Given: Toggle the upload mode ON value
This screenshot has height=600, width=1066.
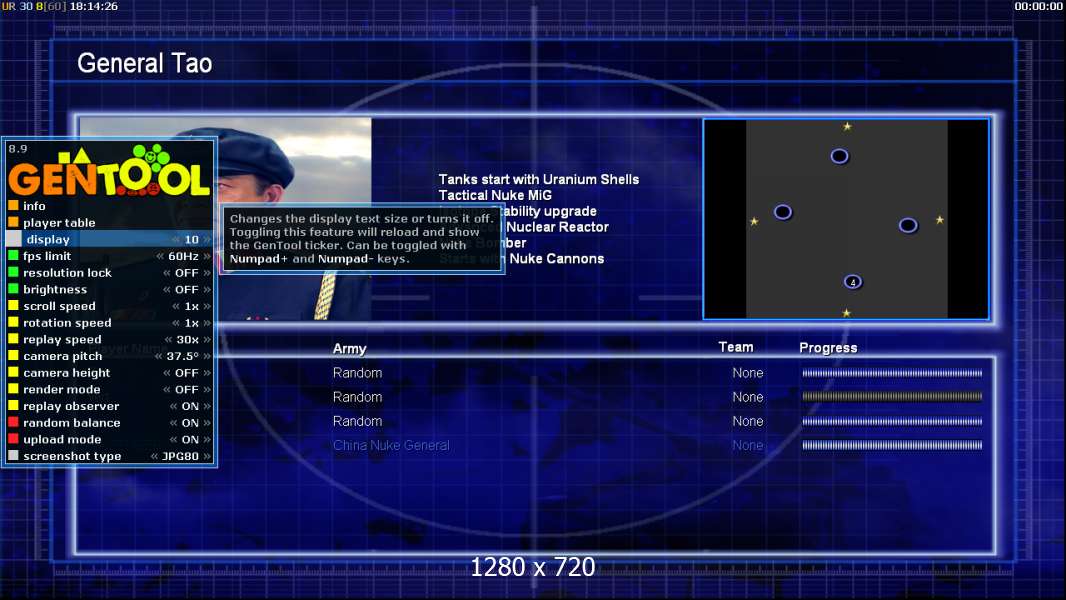Looking at the screenshot, I should pyautogui.click(x=190, y=439).
